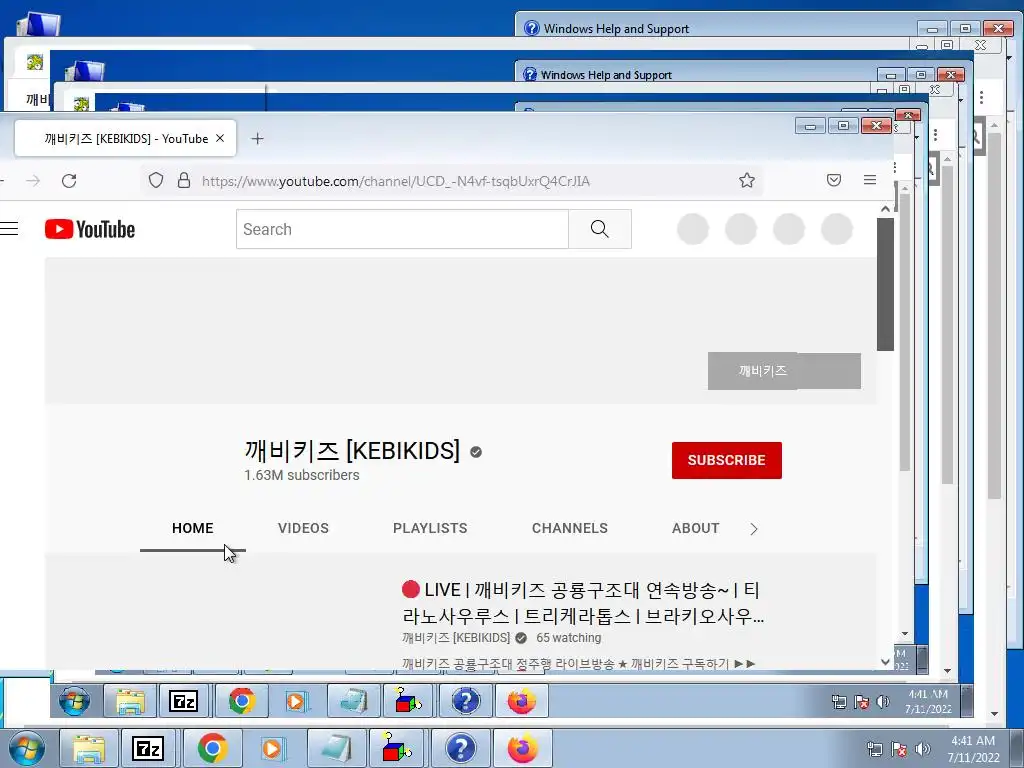1024x768 pixels.
Task: Click the last gray avatar placeholder circle
Action: pos(837,229)
